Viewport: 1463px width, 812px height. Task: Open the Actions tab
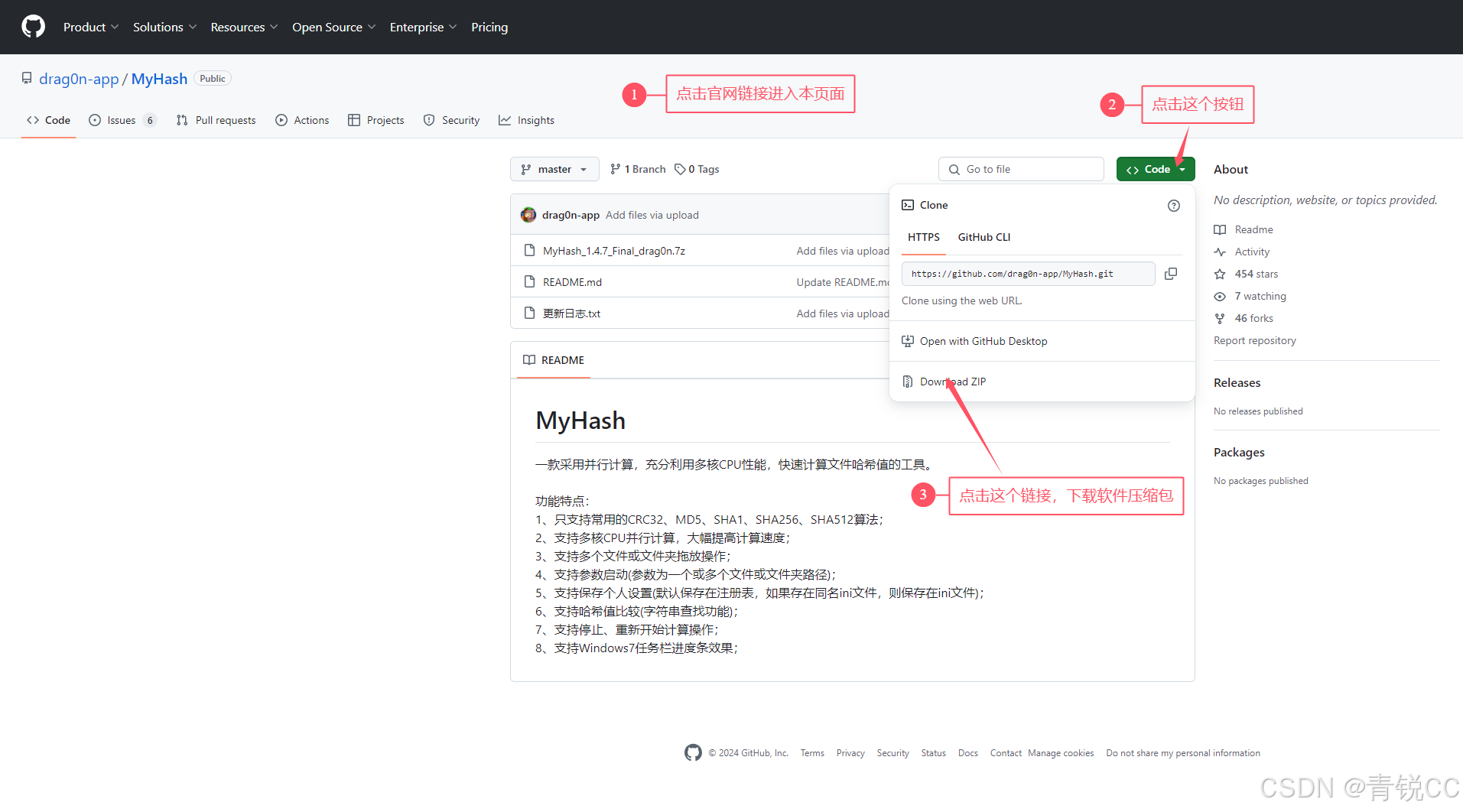(x=303, y=120)
